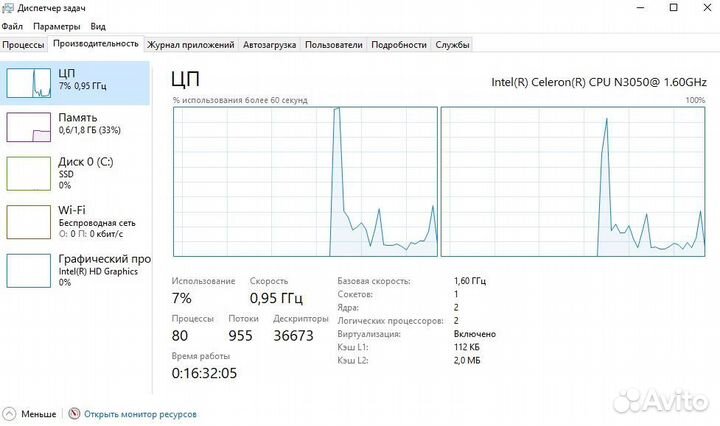Viewport: 720px width, 426px height.
Task: Click the Диск 0 (C:) sidebar label
Action: pos(86,162)
